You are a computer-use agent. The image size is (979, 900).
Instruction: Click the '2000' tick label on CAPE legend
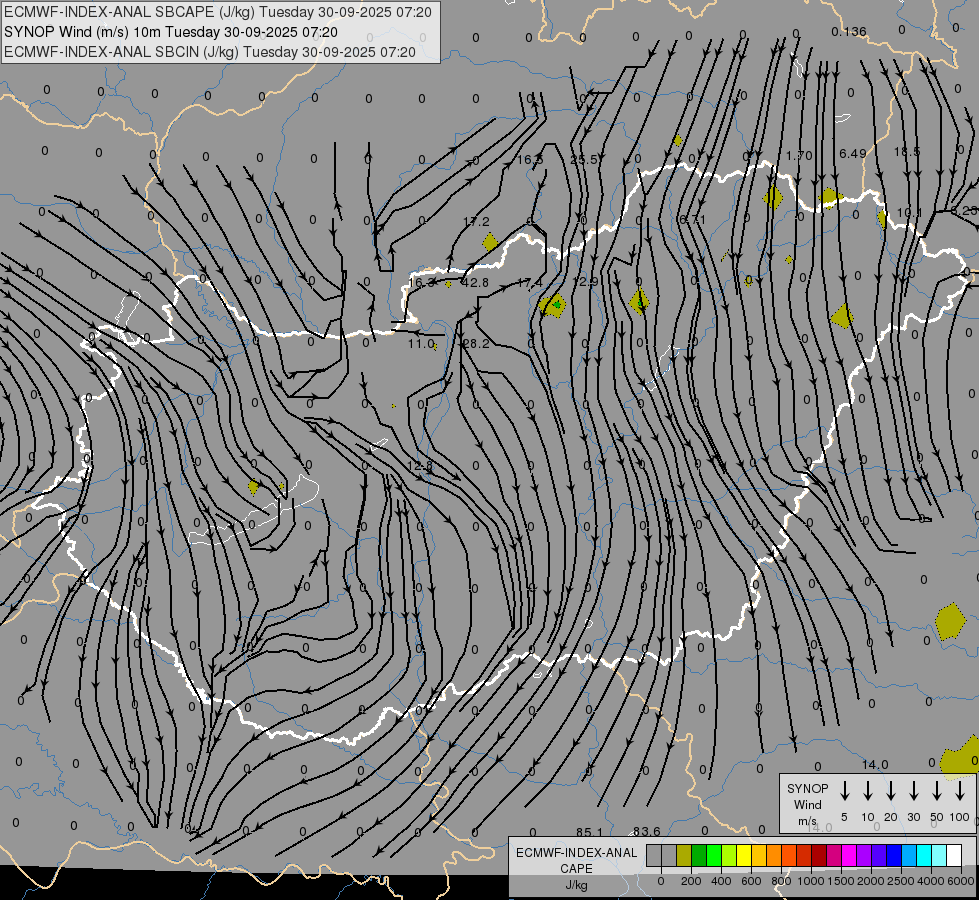click(871, 881)
